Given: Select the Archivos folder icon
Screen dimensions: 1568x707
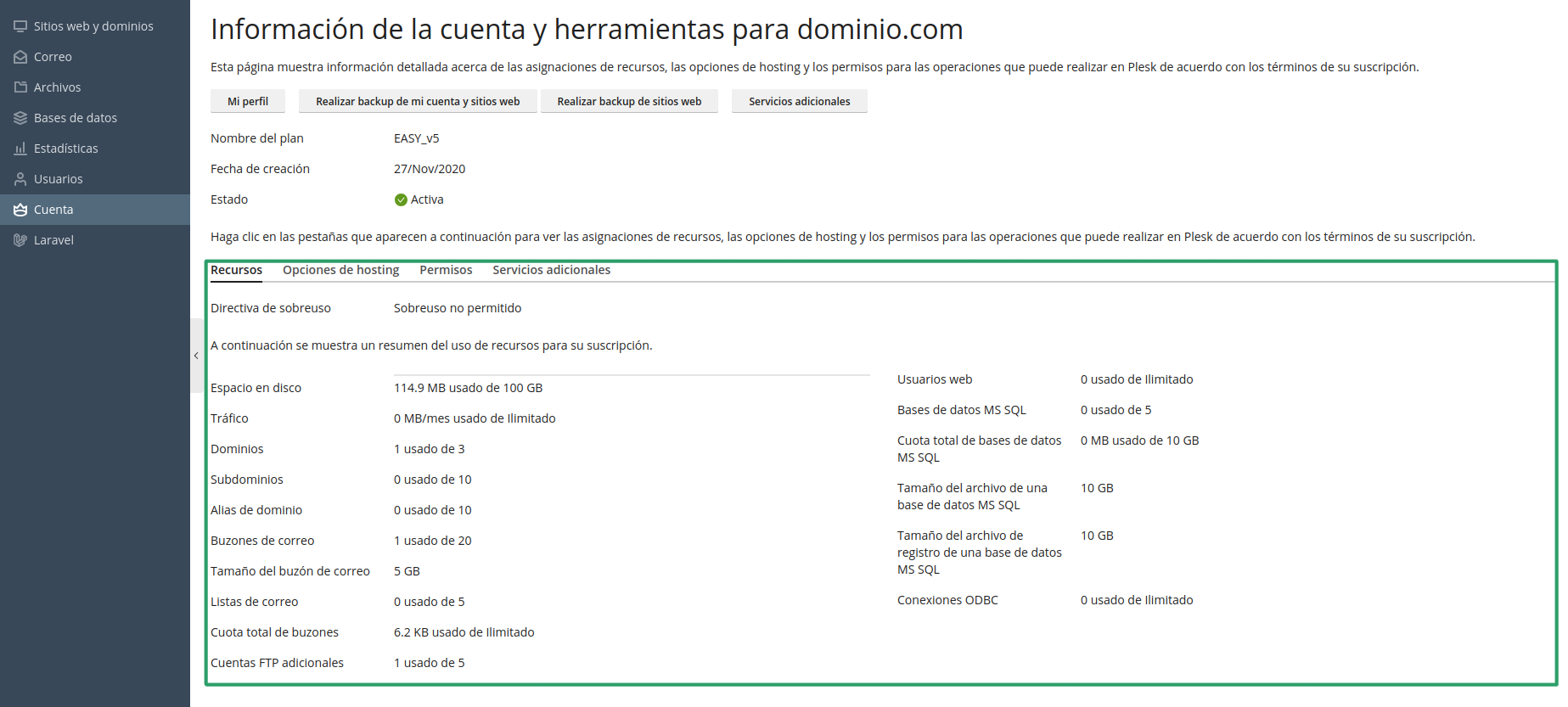Looking at the screenshot, I should tap(20, 87).
